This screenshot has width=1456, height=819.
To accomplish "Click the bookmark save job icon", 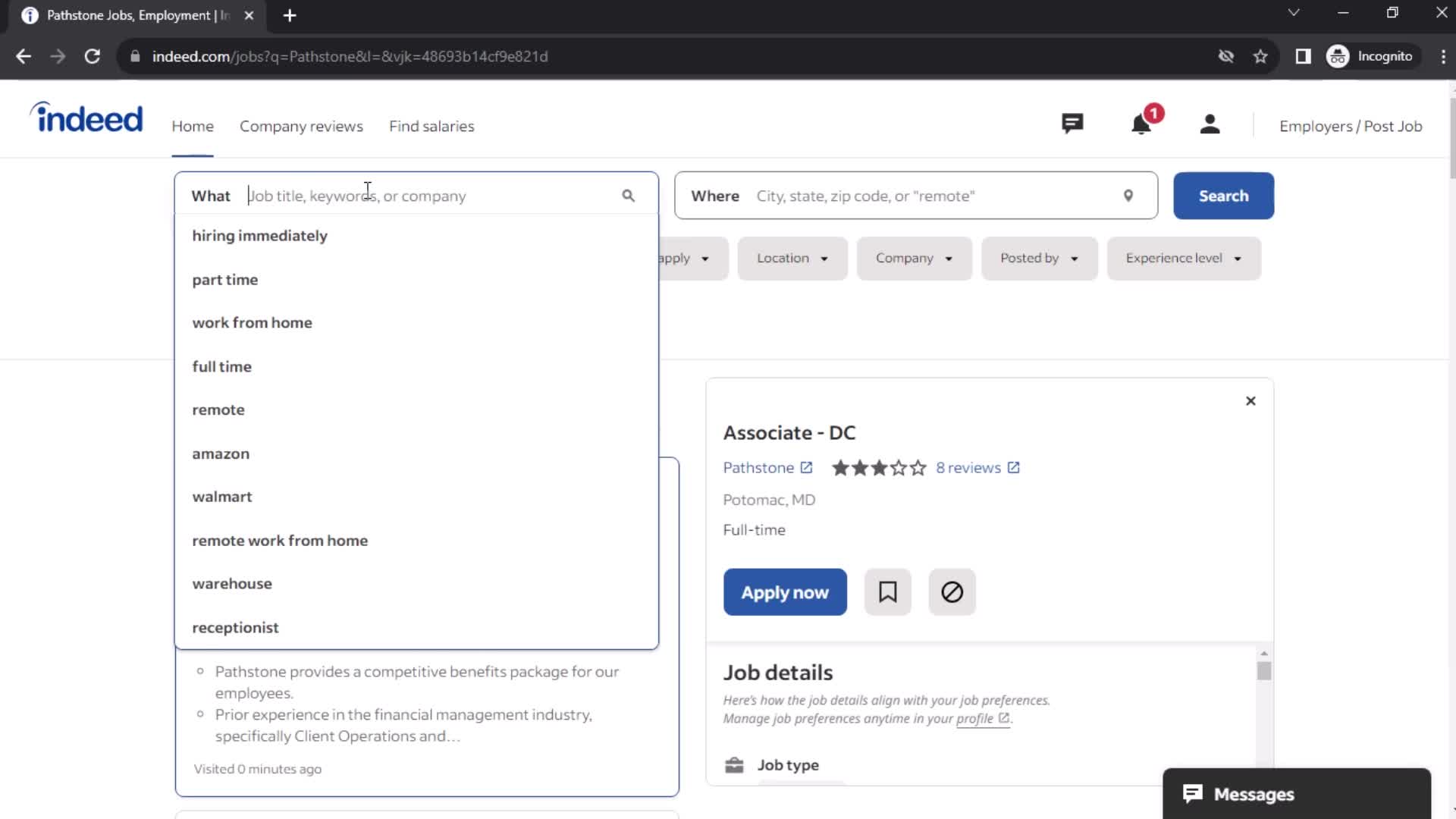I will pyautogui.click(x=888, y=592).
